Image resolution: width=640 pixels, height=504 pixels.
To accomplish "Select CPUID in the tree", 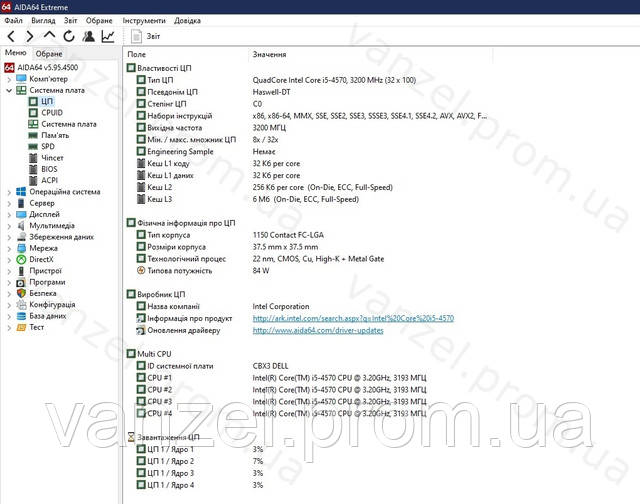I will (x=50, y=113).
